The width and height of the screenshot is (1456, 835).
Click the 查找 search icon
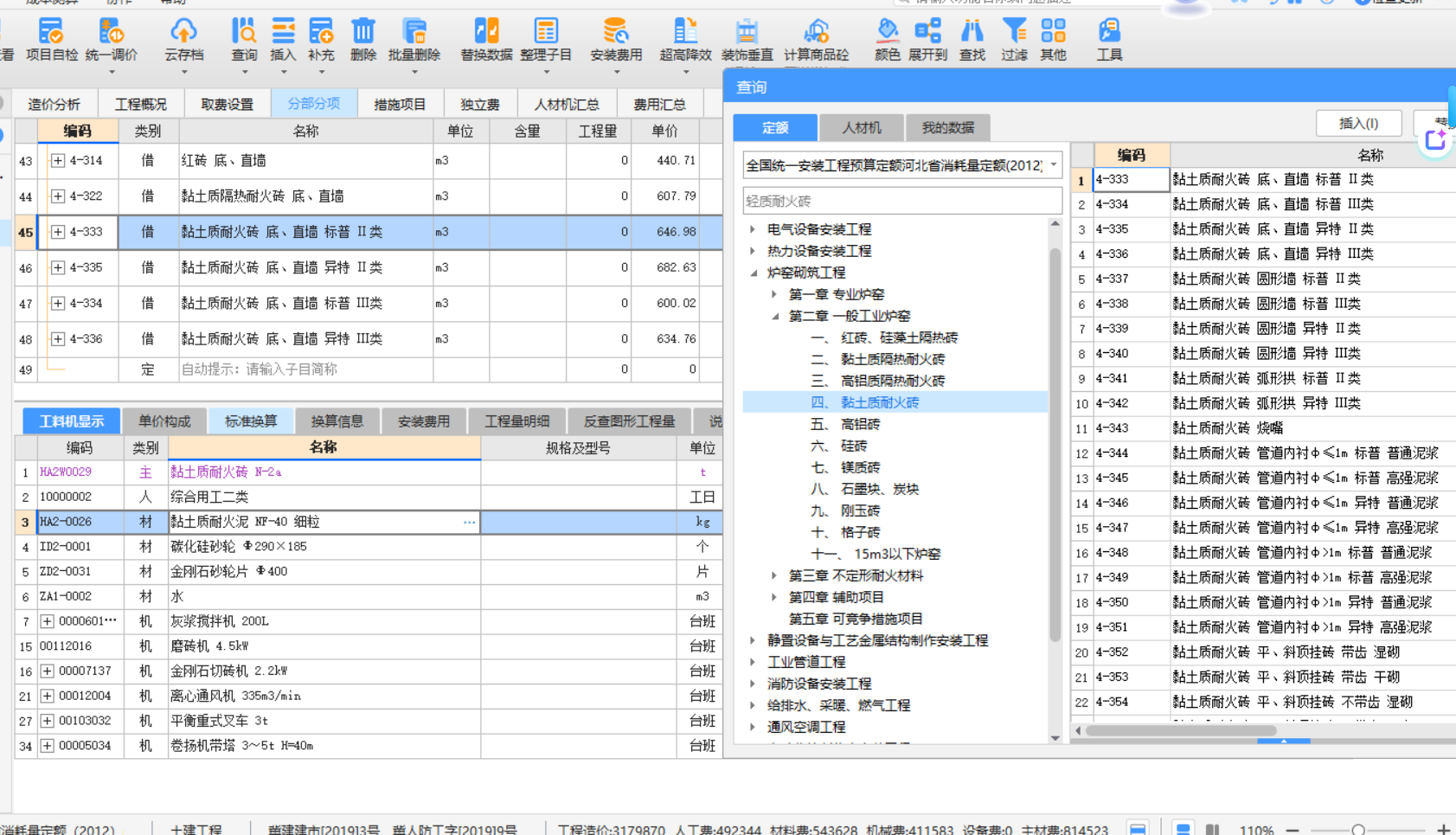[x=972, y=39]
